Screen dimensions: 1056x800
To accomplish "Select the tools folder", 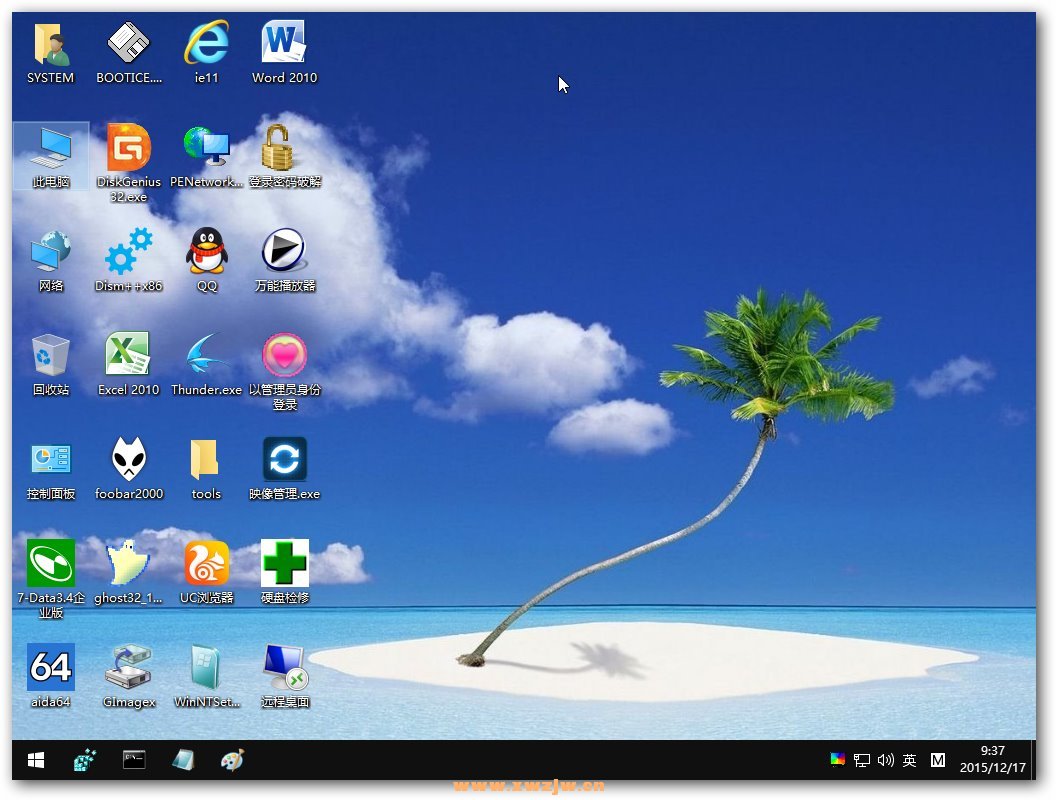I will 206,469.
